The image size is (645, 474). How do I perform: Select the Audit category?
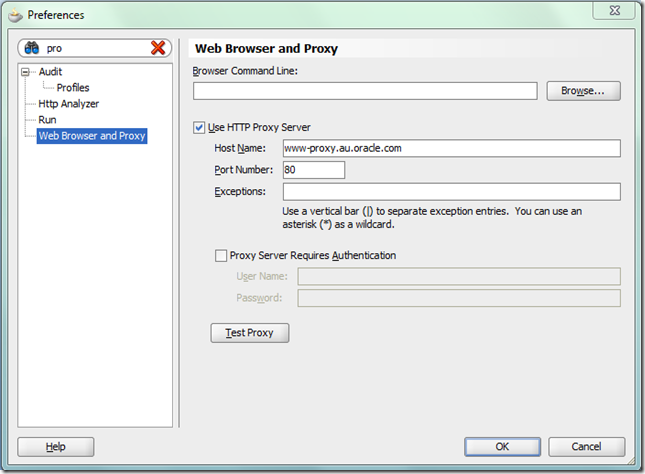(x=50, y=72)
